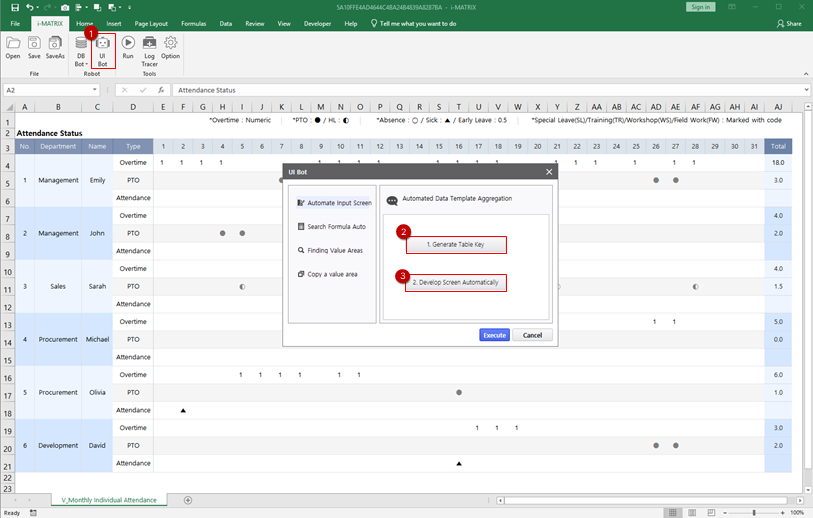The image size is (813, 518).
Task: Click the Generate Table Key button
Action: pos(456,245)
